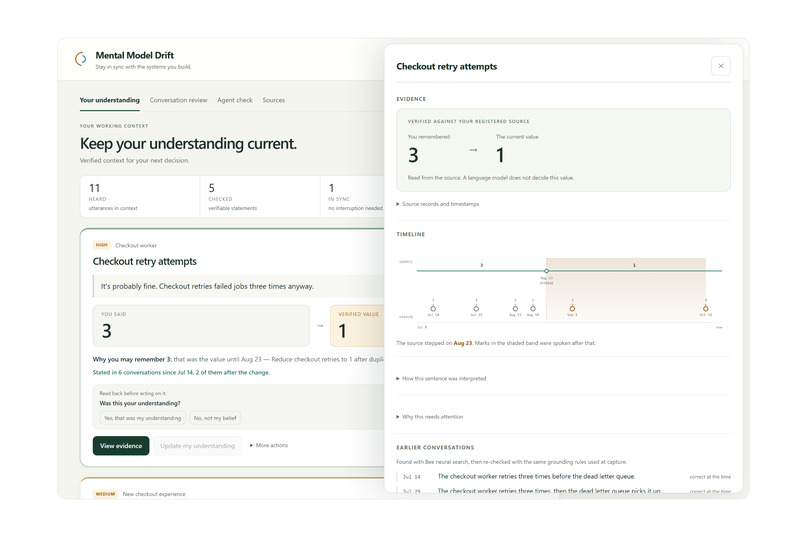Screen dimensions: 806x537
Task: Expand More actions disclosure
Action: click(x=269, y=445)
